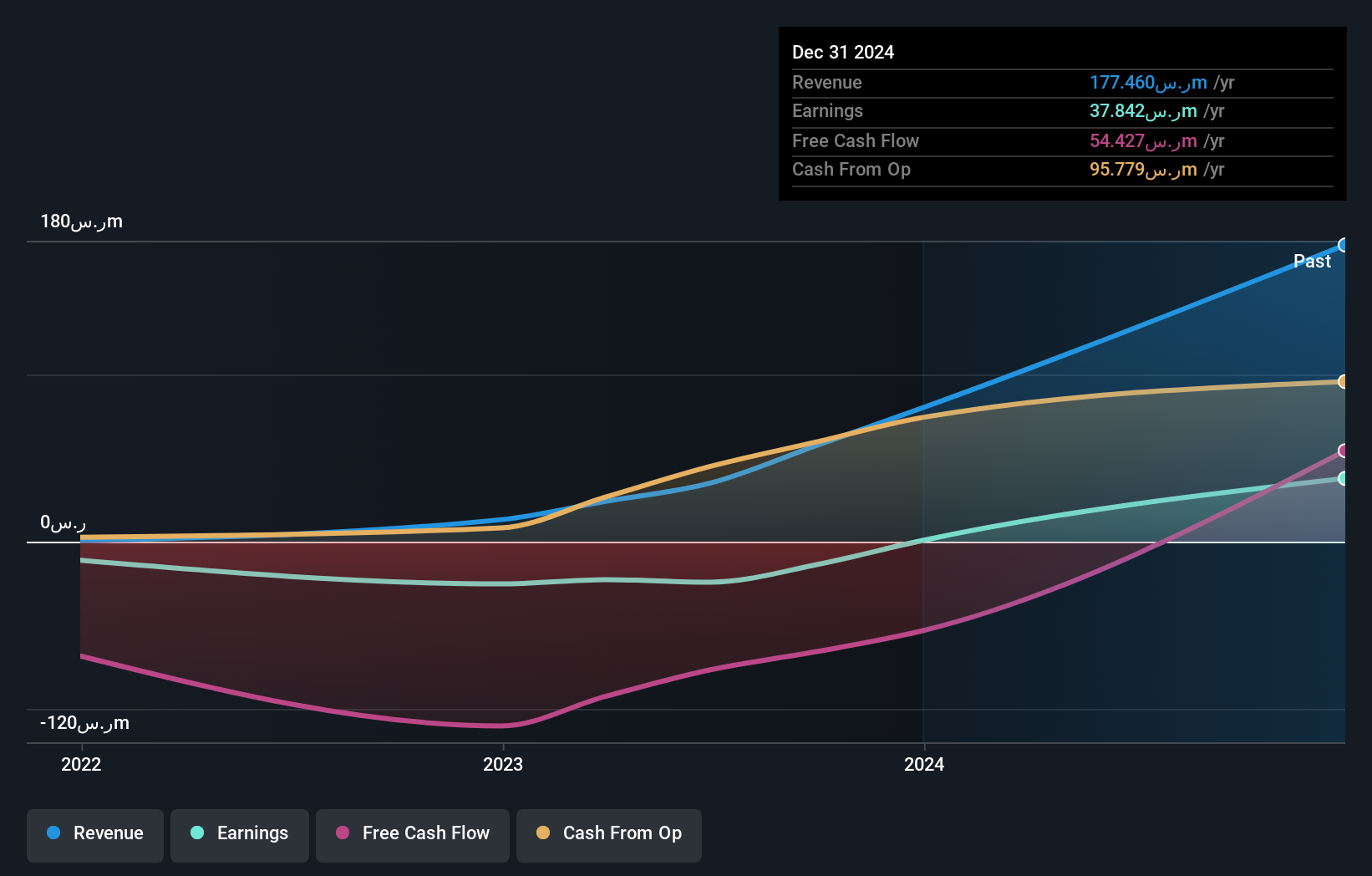Select the blue Revenue legend dot
The width and height of the screenshot is (1372, 876).
point(52,833)
